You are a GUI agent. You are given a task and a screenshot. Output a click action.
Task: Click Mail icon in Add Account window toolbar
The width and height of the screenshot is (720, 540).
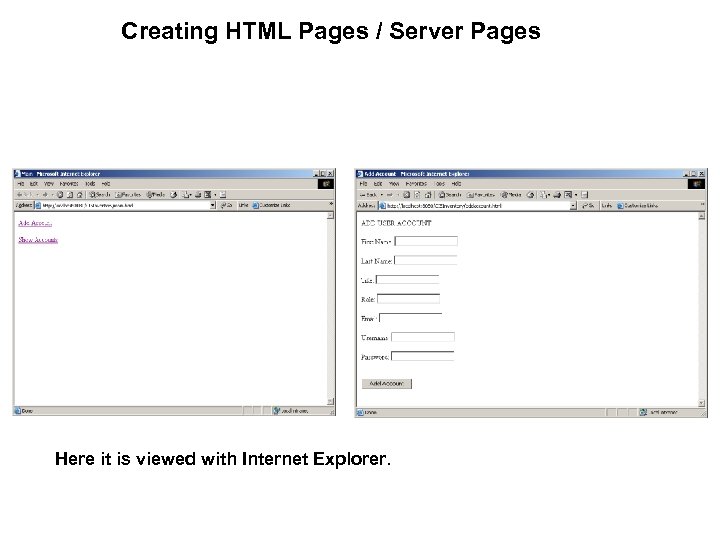(543, 195)
